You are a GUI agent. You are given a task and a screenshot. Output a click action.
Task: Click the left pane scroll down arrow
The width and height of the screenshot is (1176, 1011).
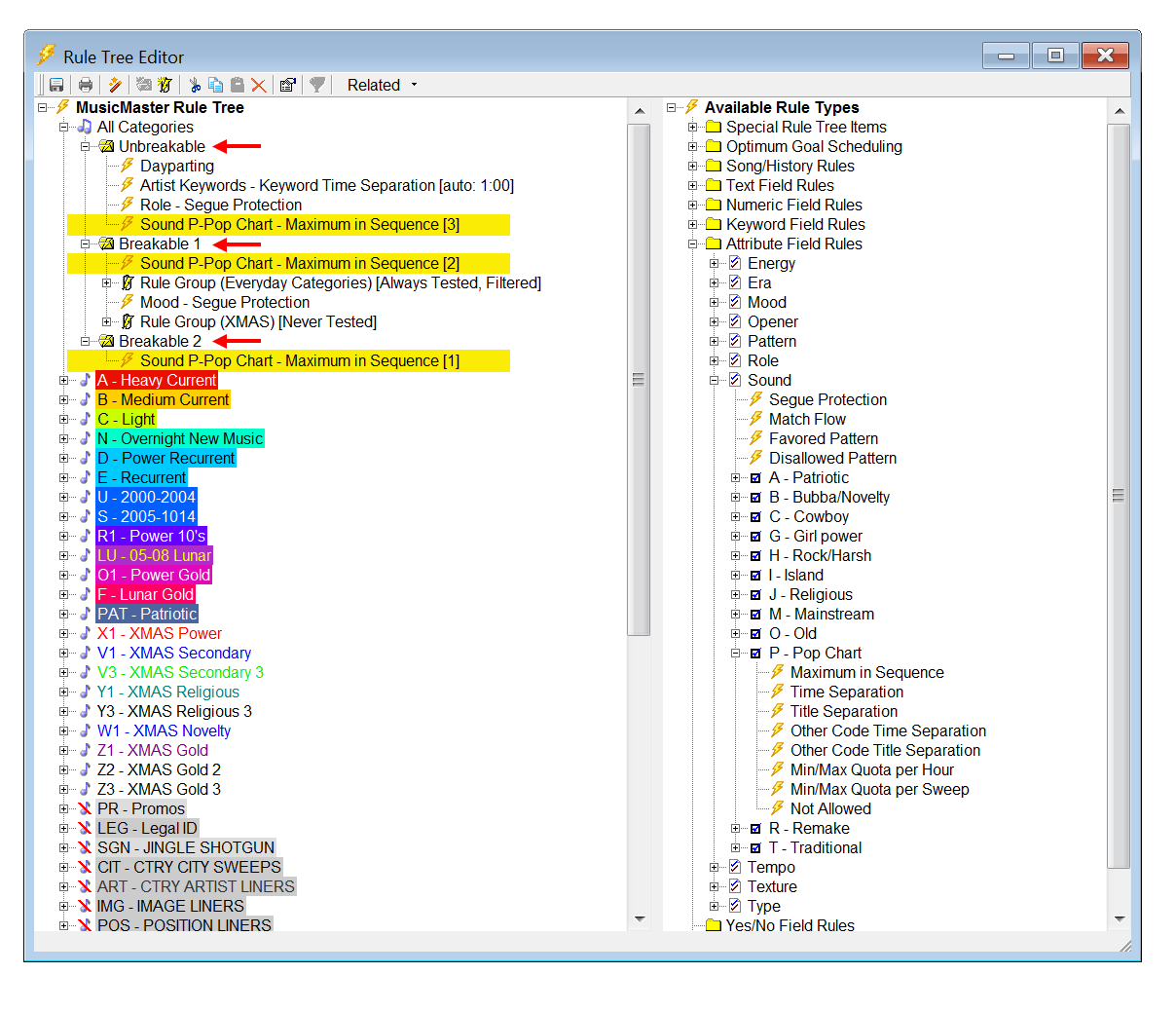[640, 917]
